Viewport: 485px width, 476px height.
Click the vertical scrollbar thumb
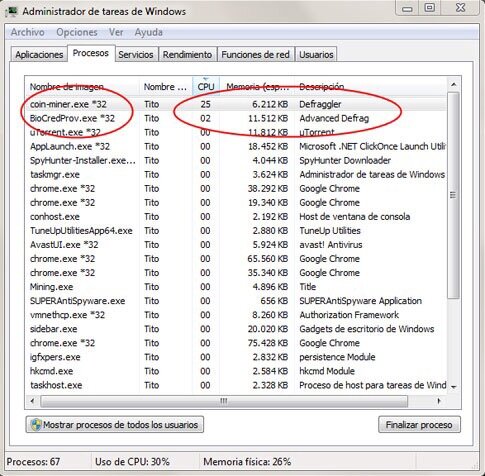453,195
